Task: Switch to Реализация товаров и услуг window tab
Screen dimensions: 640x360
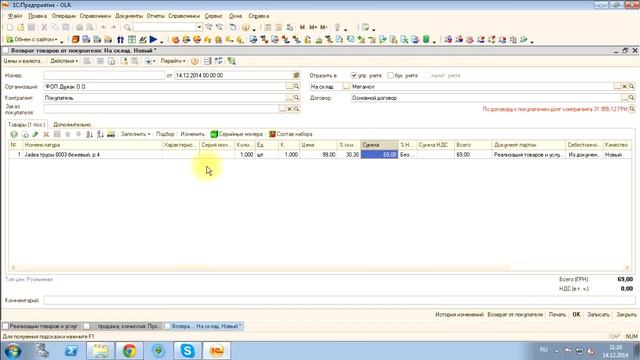Action: pos(41,326)
